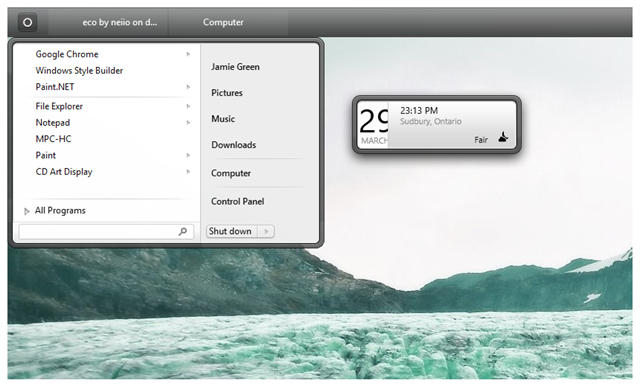Click the round Start orb button
Image resolution: width=640 pixels, height=386 pixels.
[x=27, y=22]
